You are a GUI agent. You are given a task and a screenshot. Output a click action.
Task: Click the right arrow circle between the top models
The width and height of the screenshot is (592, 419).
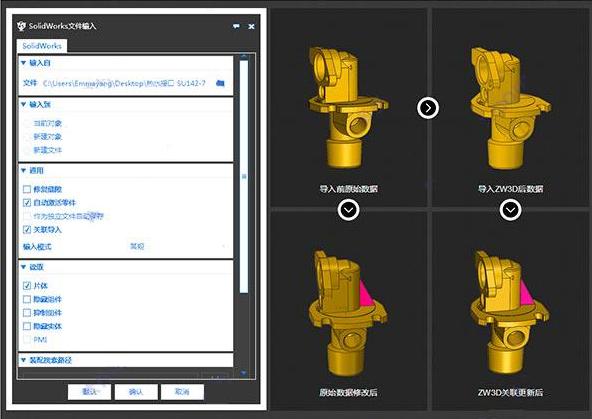tap(428, 108)
